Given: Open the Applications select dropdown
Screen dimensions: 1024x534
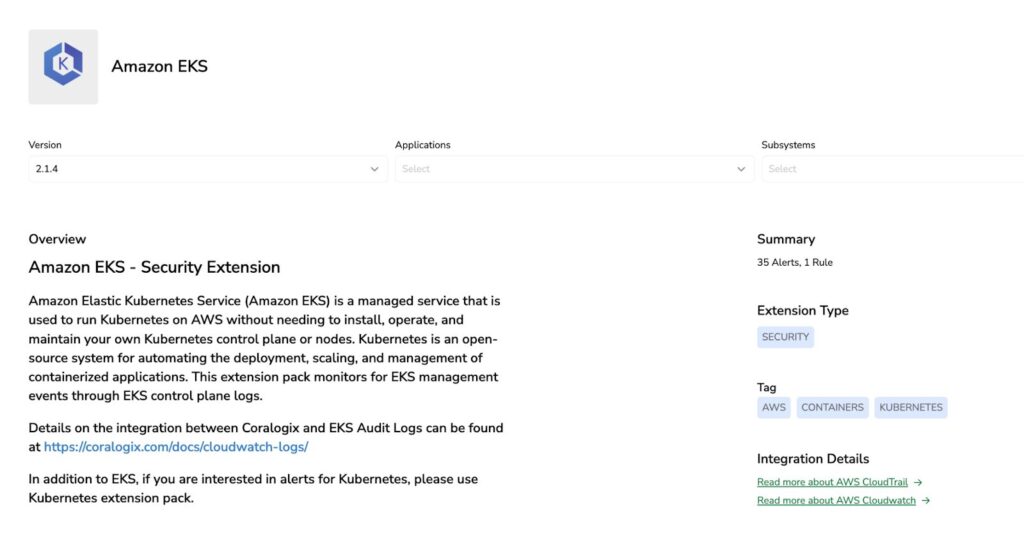Looking at the screenshot, I should (x=565, y=169).
